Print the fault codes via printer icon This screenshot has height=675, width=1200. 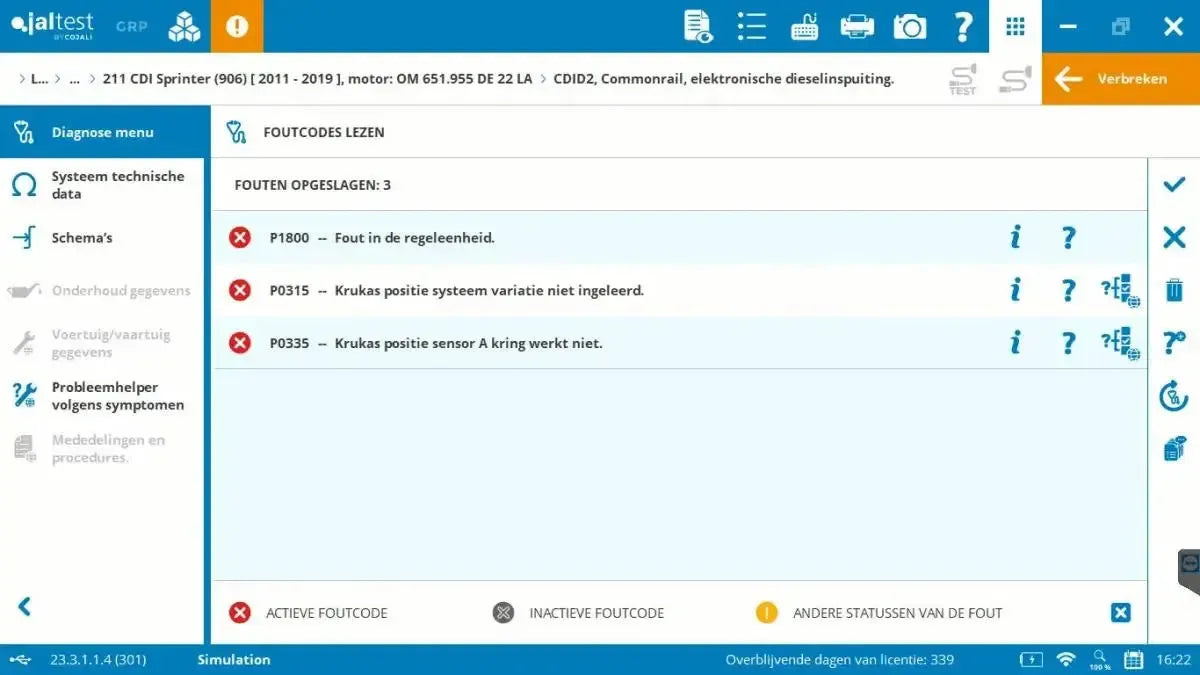[x=856, y=27]
